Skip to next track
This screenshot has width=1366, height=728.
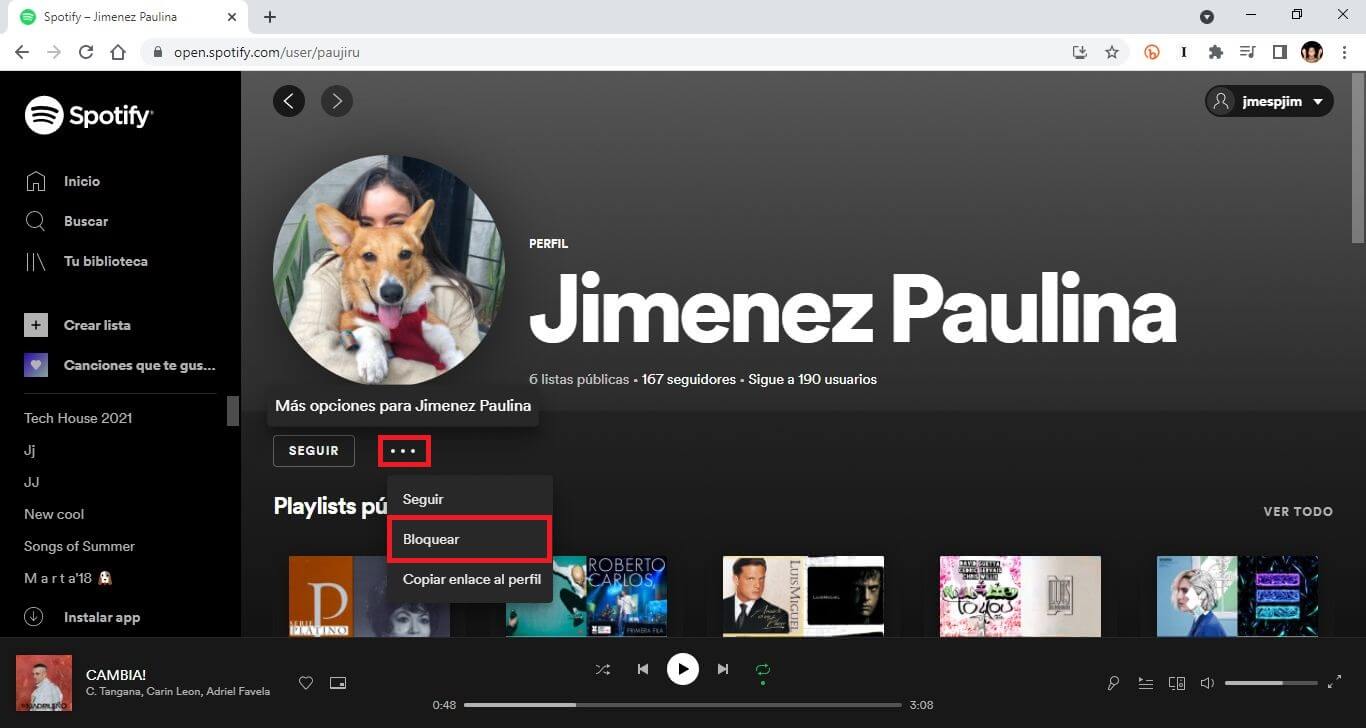[723, 669]
